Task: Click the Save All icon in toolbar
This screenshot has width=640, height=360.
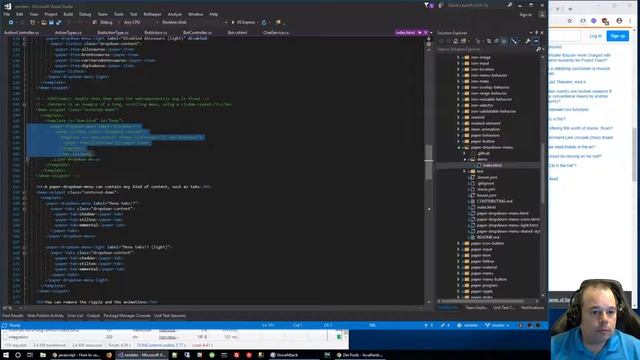Action: pos(58,22)
